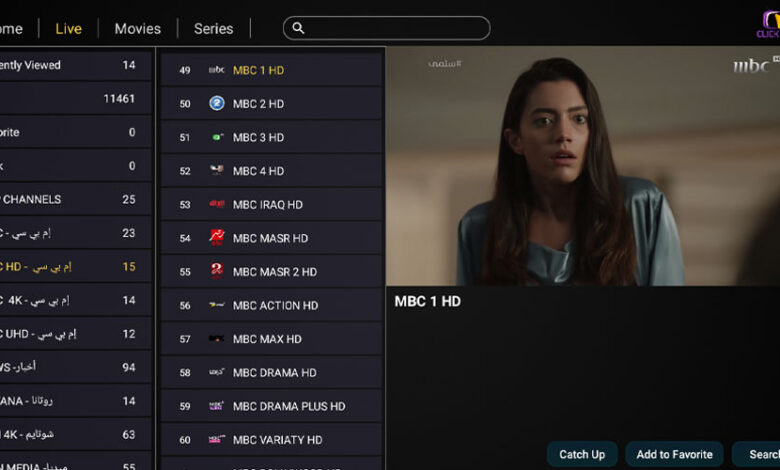Viewport: 780px width, 470px height.
Task: Play MBC ACTION HD channel
Action: point(272,305)
